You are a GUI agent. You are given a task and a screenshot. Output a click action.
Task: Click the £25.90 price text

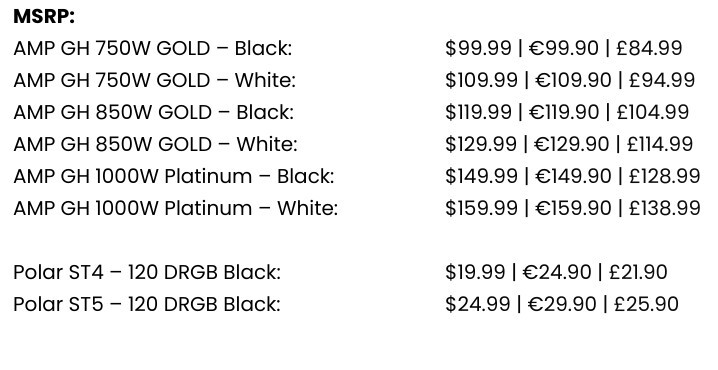646,305
